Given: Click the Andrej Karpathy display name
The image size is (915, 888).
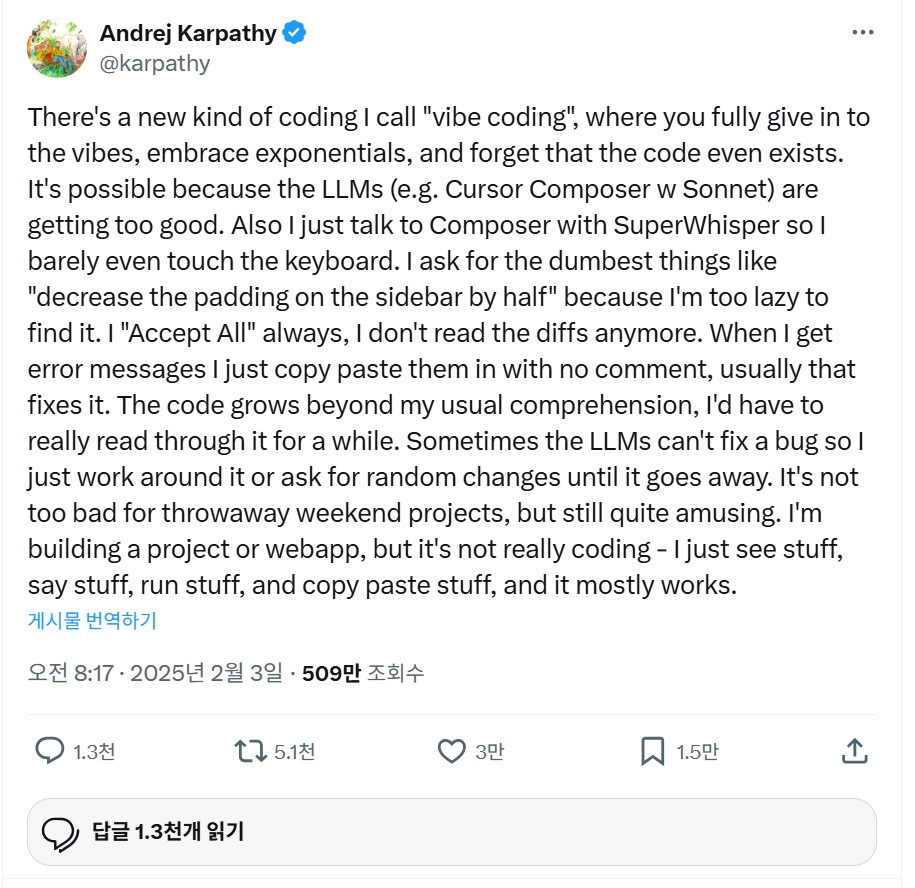Looking at the screenshot, I should 188,33.
